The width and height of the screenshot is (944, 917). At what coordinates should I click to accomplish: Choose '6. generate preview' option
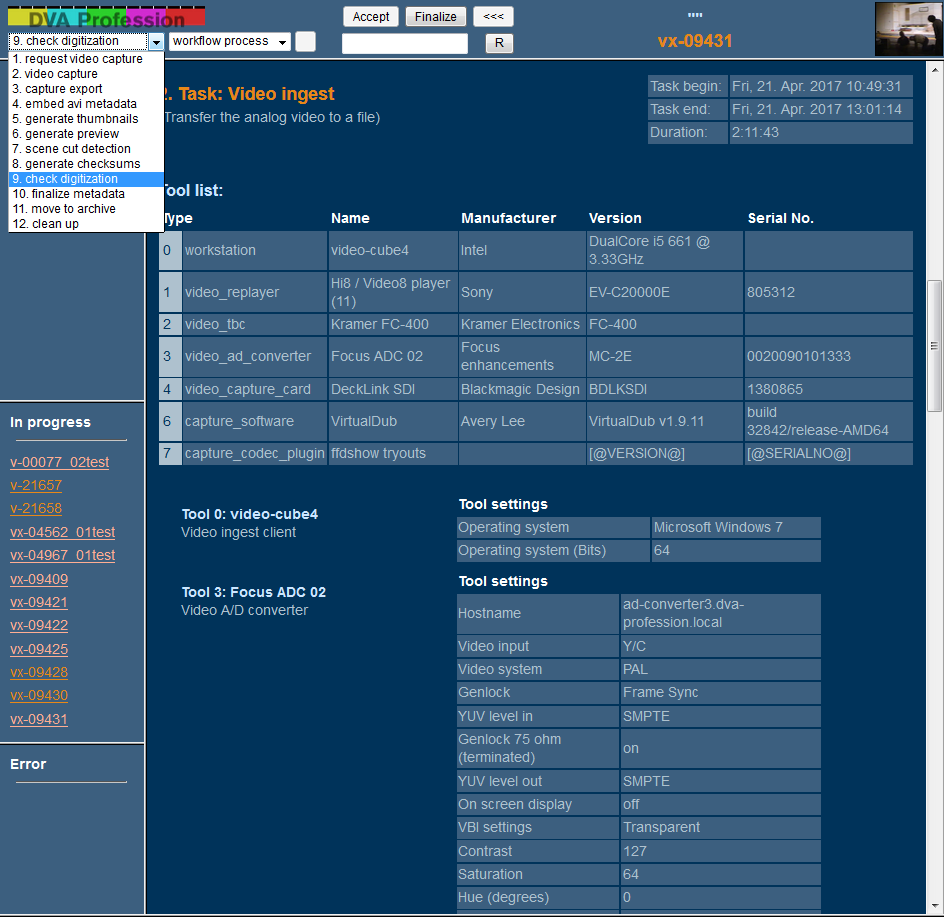[71, 134]
